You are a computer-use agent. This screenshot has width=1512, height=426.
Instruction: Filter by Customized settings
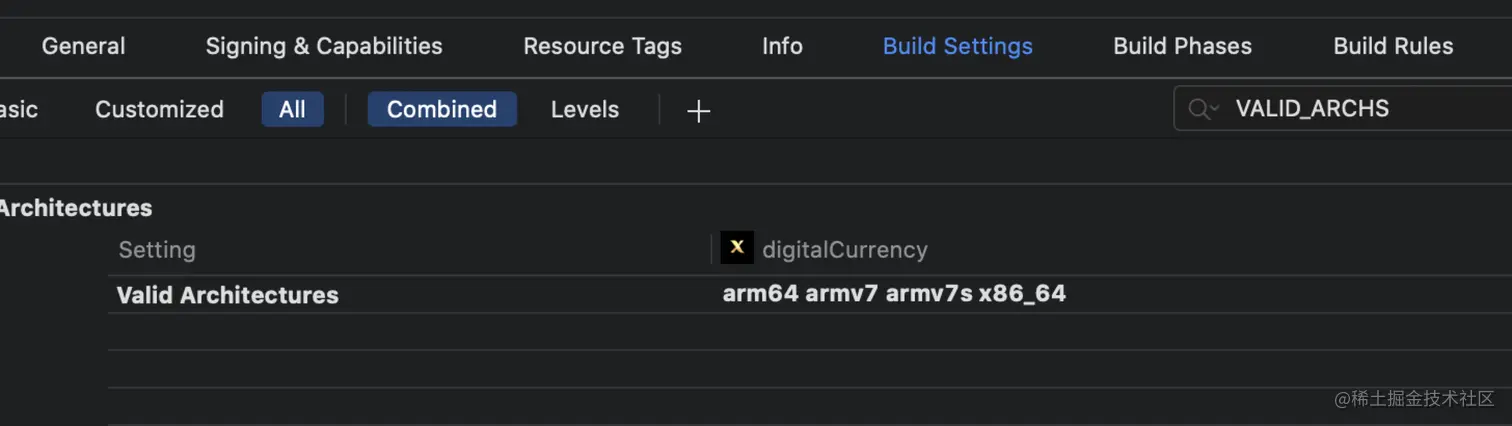point(159,109)
